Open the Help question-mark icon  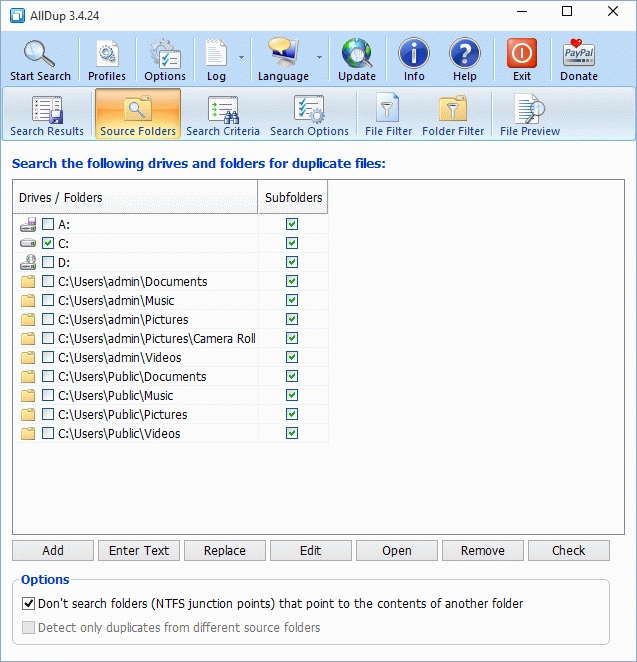click(464, 54)
